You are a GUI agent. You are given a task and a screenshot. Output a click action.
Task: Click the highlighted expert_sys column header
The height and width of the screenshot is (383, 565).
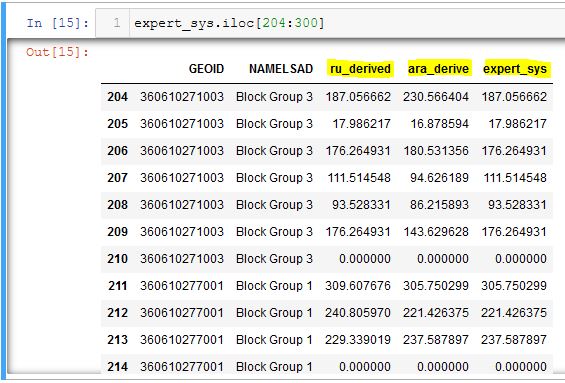515,69
